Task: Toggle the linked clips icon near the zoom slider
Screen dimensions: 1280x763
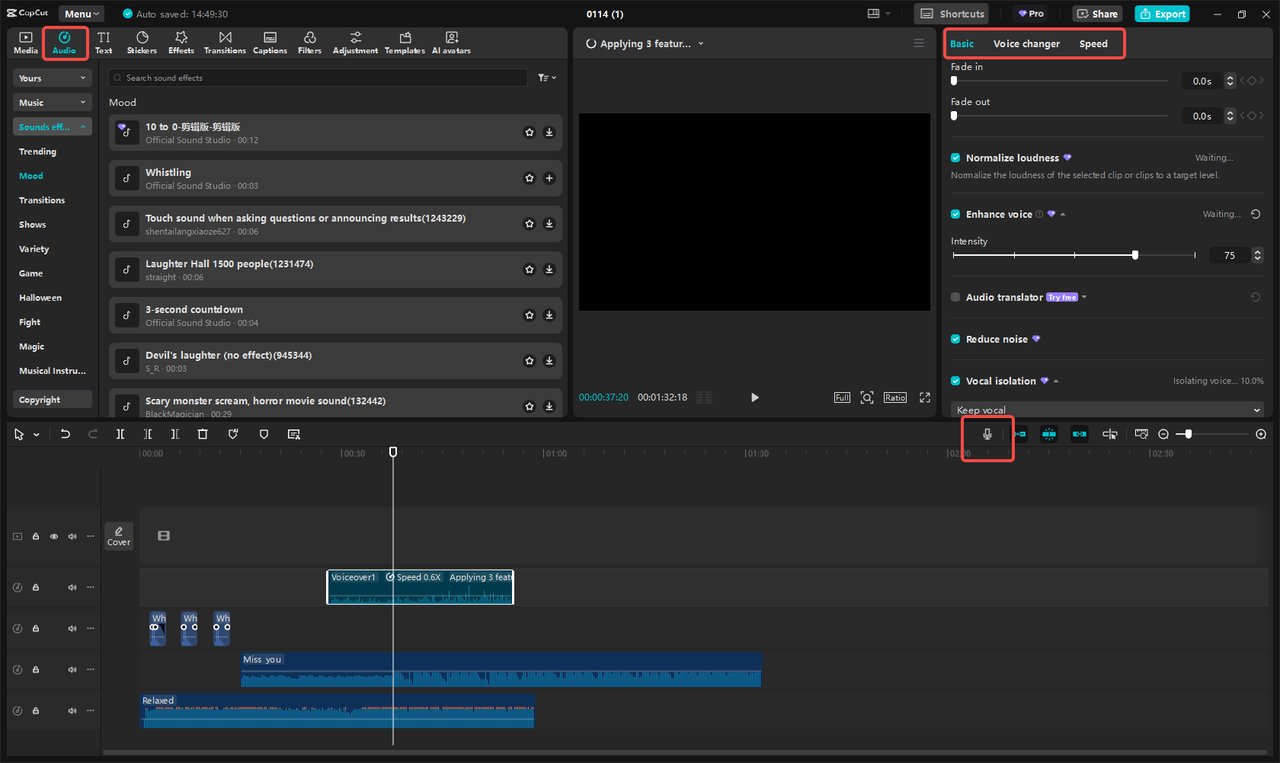Action: point(1079,433)
